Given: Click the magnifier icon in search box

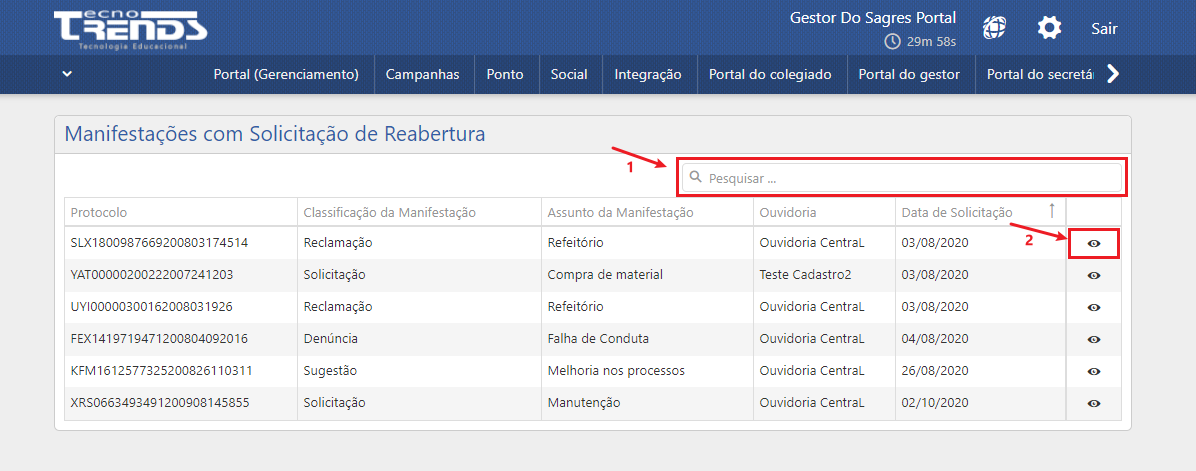Looking at the screenshot, I should pos(696,177).
